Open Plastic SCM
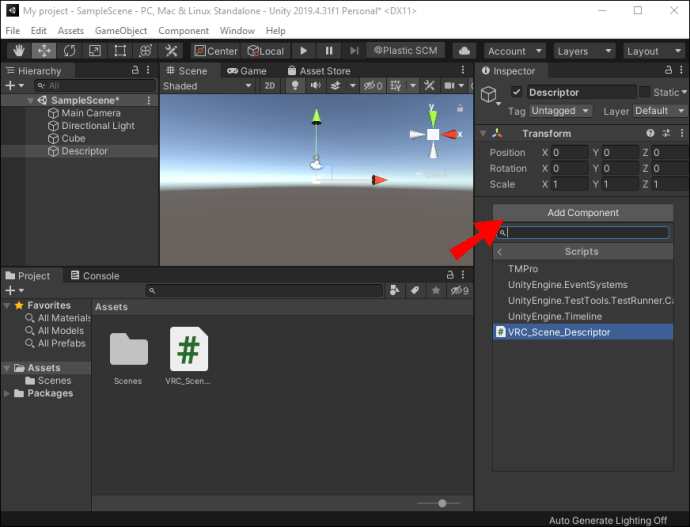The image size is (690, 527). pyautogui.click(x=405, y=51)
